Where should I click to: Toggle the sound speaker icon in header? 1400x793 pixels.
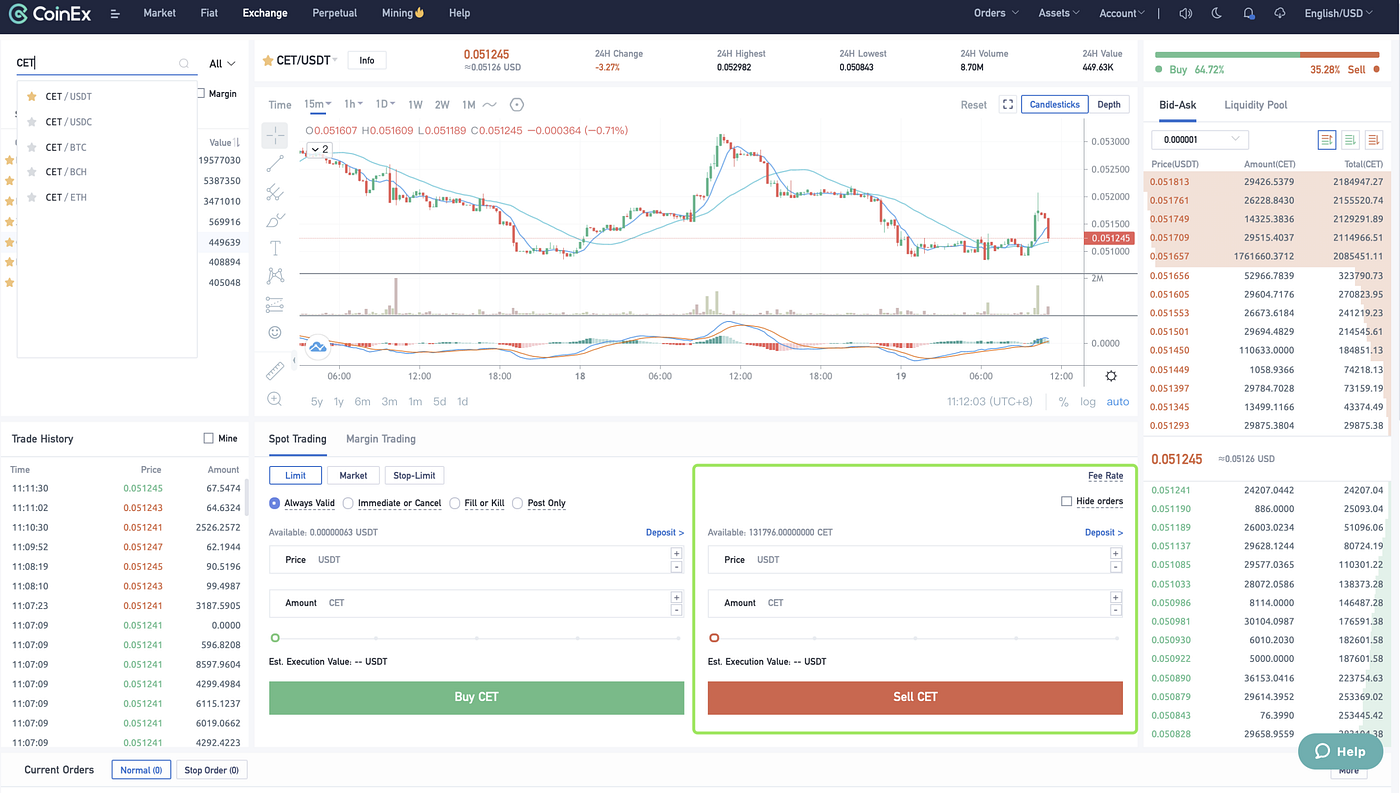pos(1186,13)
